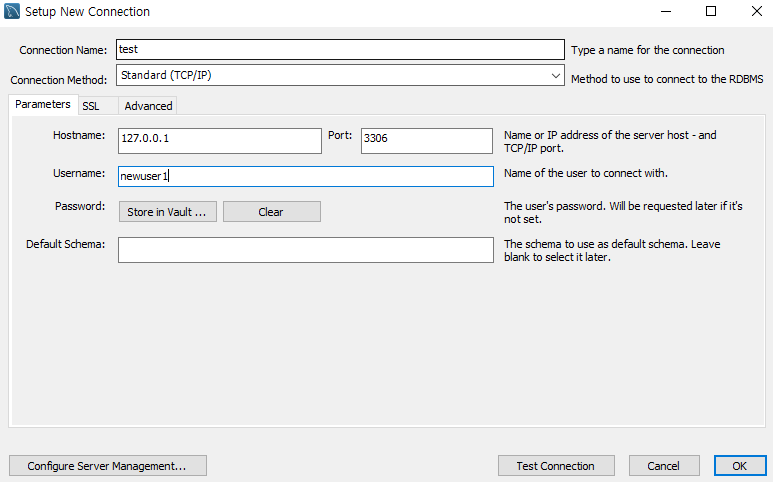Clear the stored password
This screenshot has height=482, width=773.
[x=272, y=212]
